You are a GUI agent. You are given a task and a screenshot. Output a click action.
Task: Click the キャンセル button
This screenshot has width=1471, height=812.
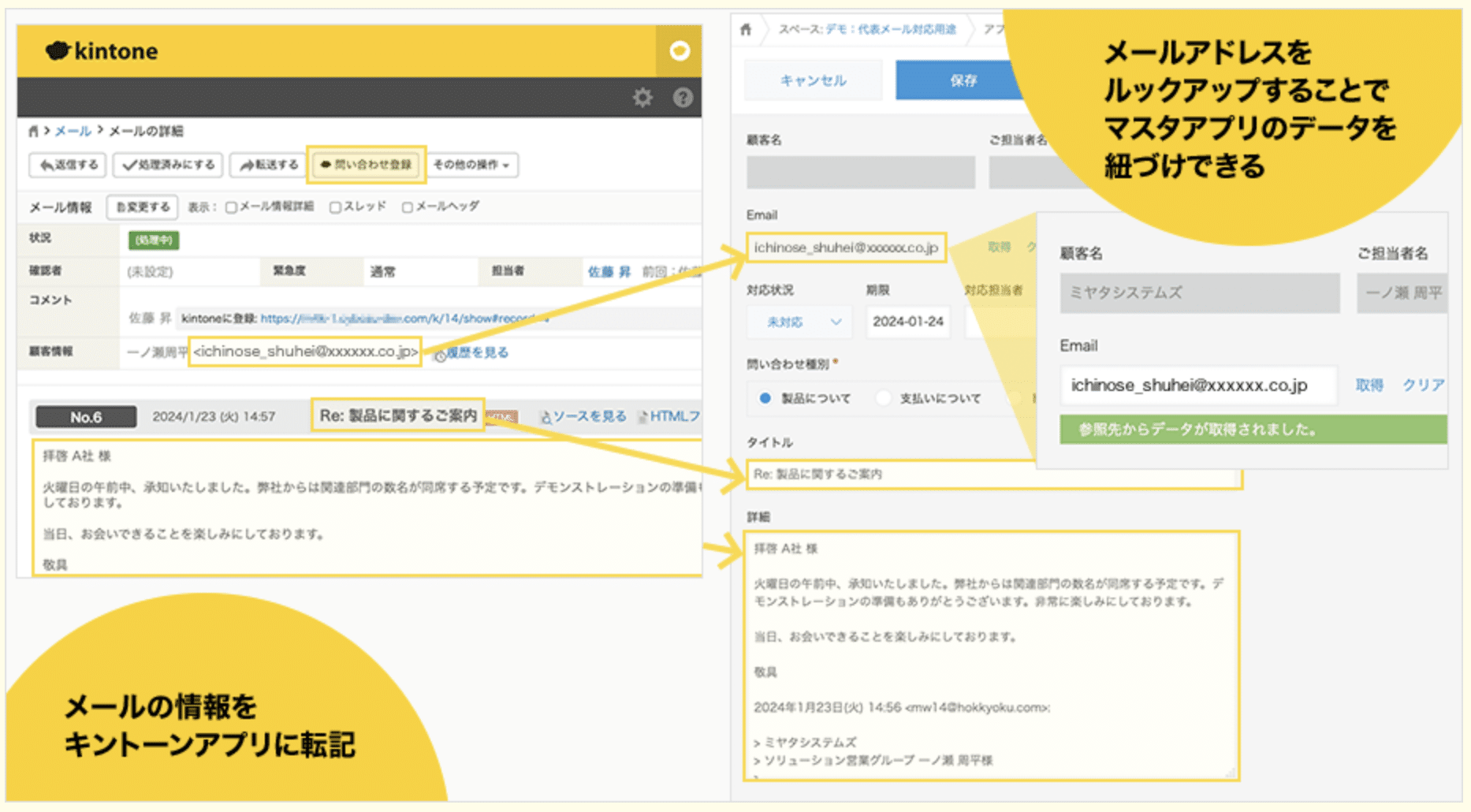(813, 80)
